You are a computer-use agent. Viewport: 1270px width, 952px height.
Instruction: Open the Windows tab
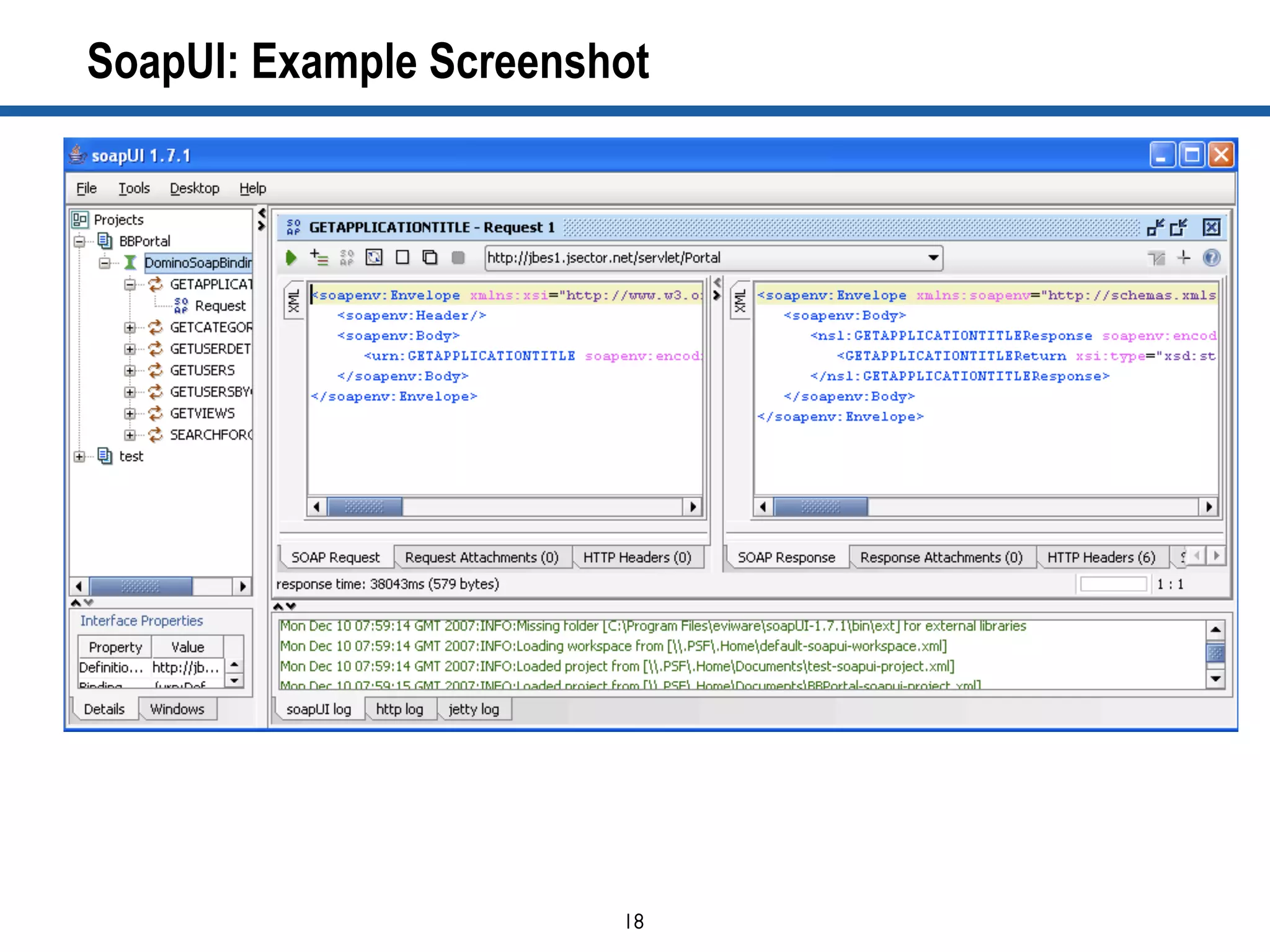point(177,709)
